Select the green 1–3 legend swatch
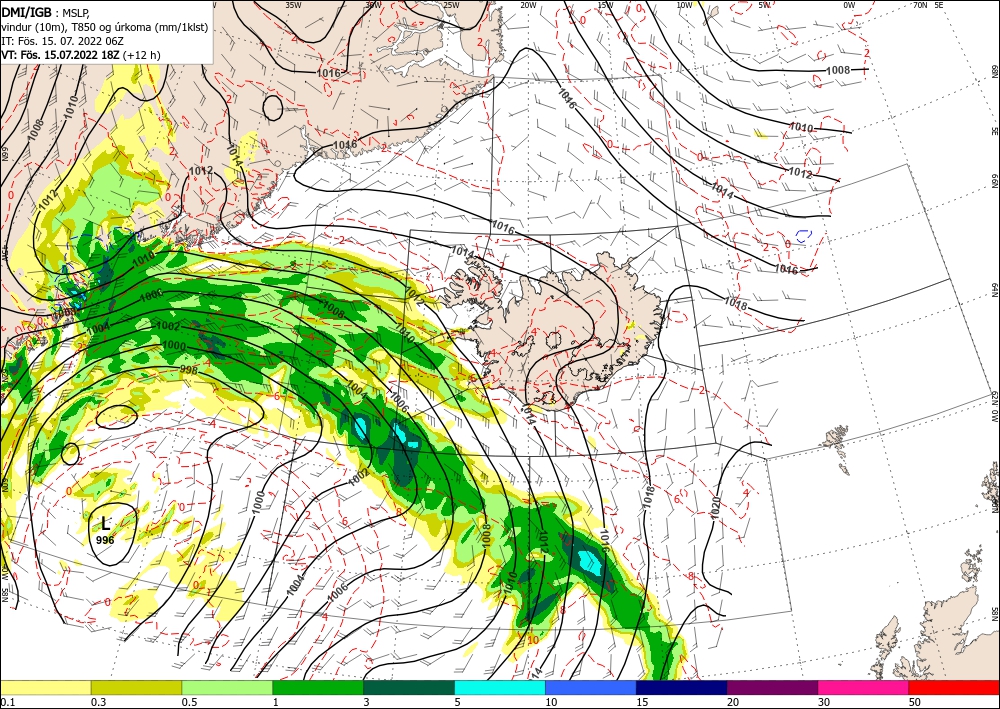This screenshot has width=1000, height=709. click(x=318, y=687)
